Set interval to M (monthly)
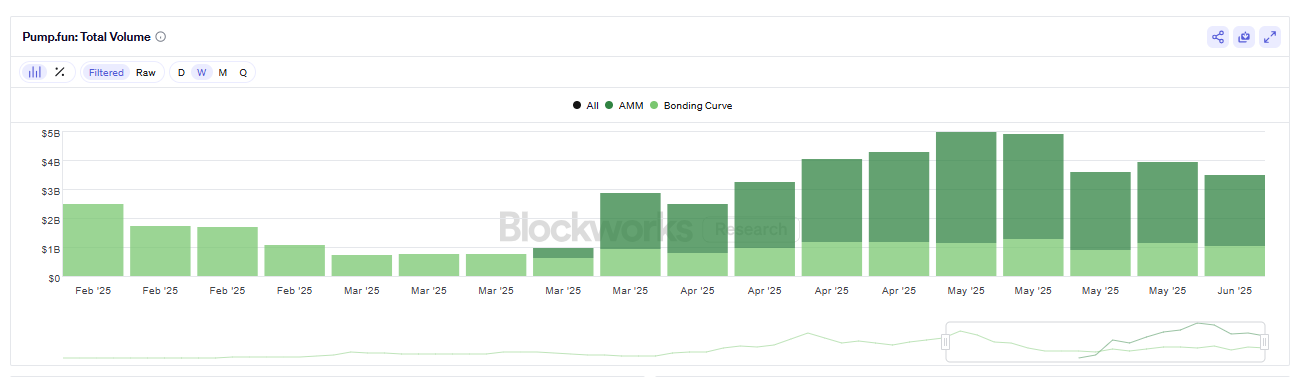 pos(222,72)
